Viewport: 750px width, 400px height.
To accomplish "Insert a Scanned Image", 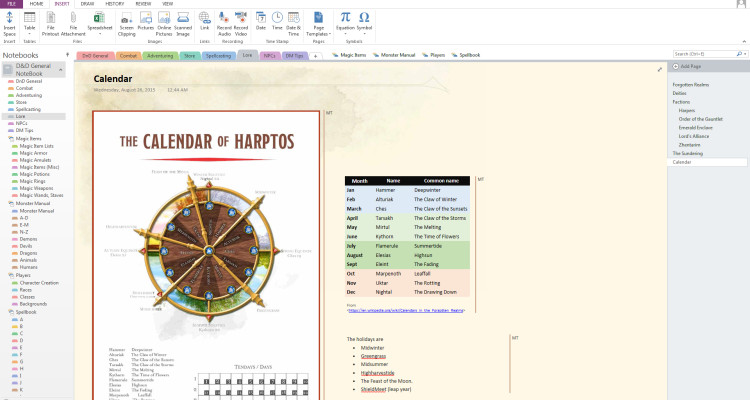I will click(183, 24).
